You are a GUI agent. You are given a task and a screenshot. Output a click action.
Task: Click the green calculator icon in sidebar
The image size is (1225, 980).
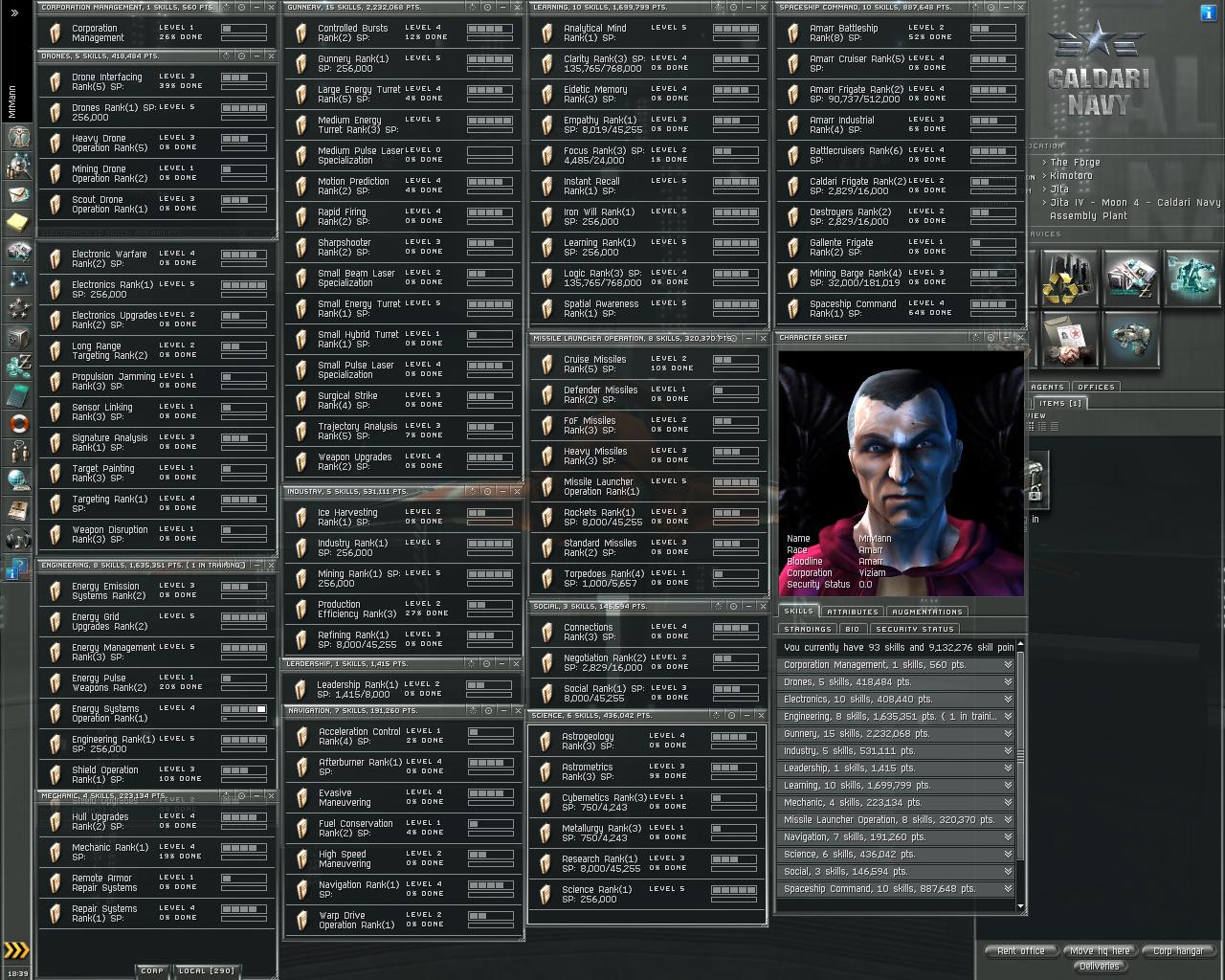[18, 395]
